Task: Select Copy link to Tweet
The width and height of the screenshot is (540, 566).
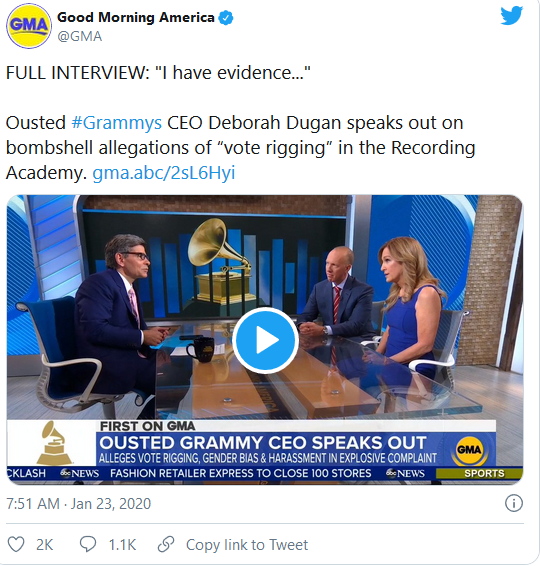Action: coord(247,544)
